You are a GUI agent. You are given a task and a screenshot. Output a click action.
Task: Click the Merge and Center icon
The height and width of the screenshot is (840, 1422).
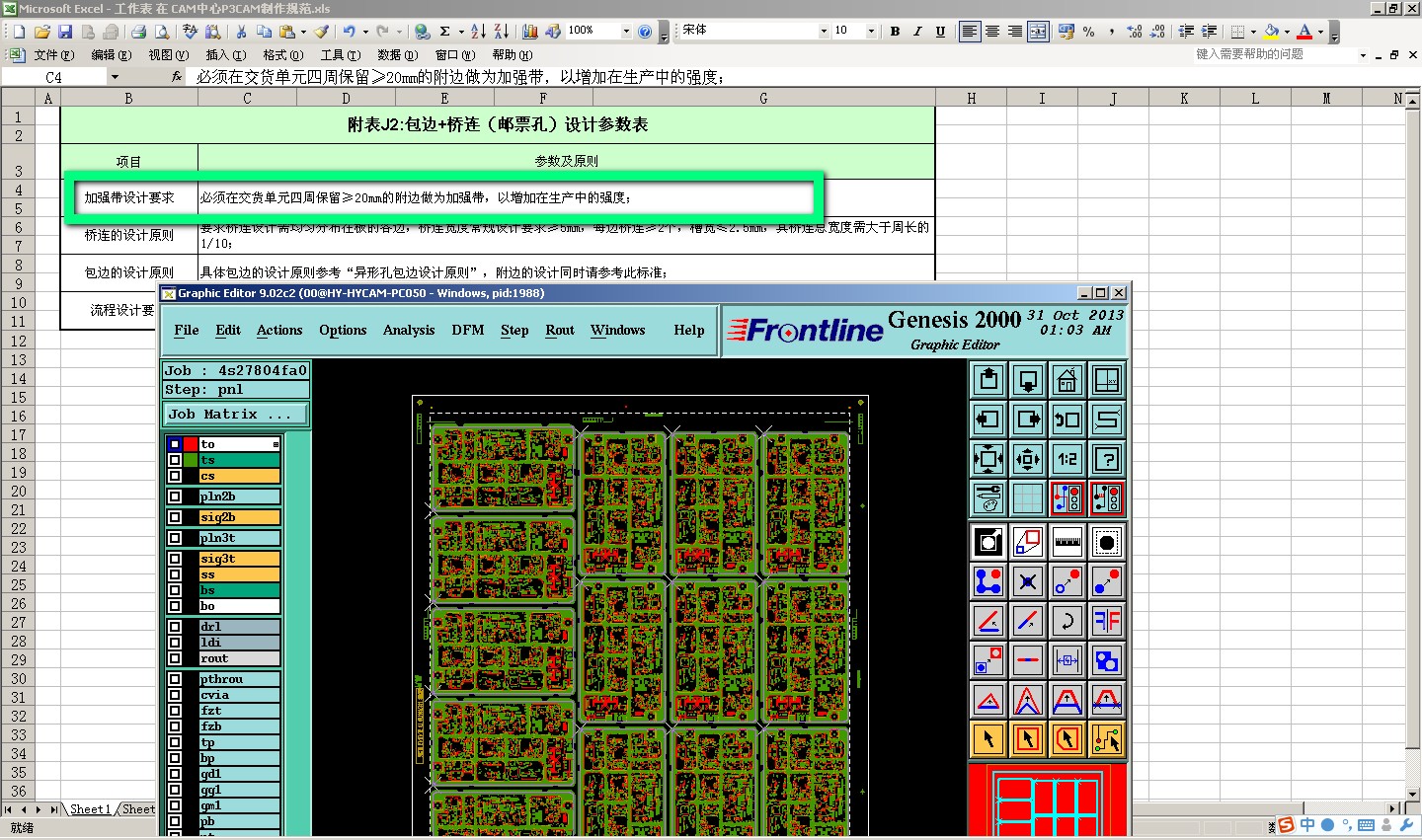1038,32
